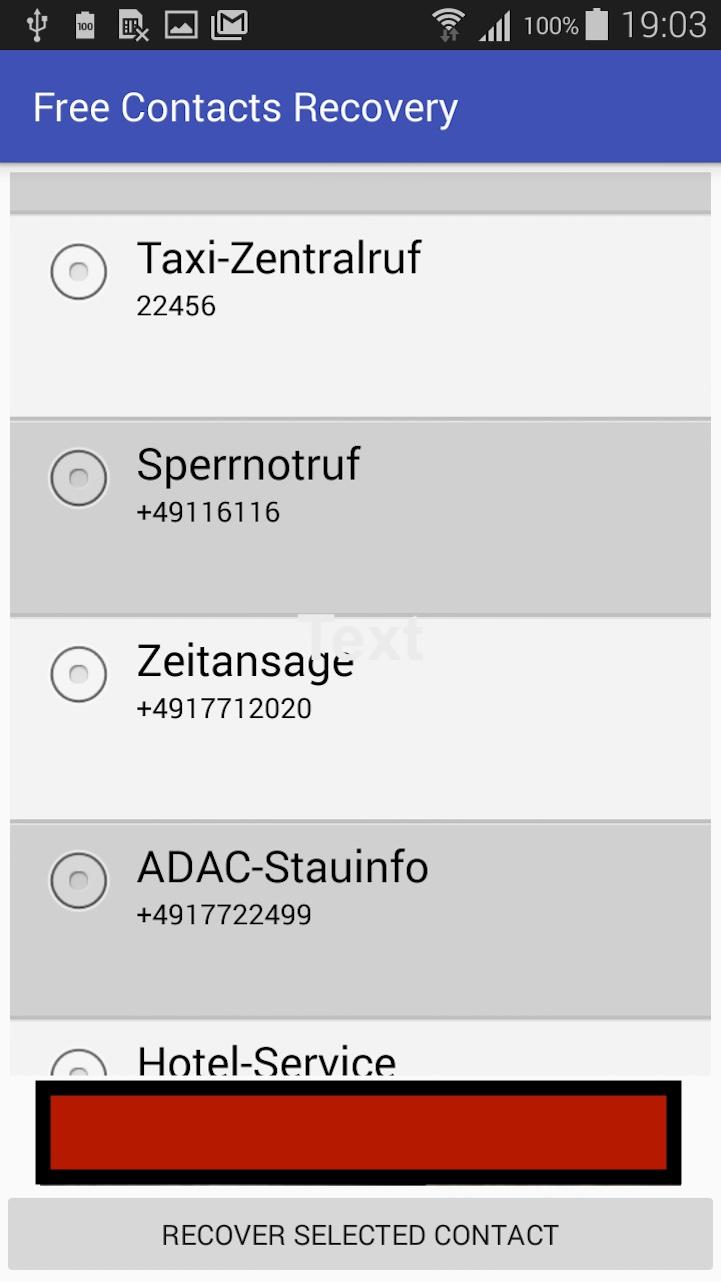Tap the Wi-Fi signal icon
Screen dimensions: 721x1282
coord(449,25)
